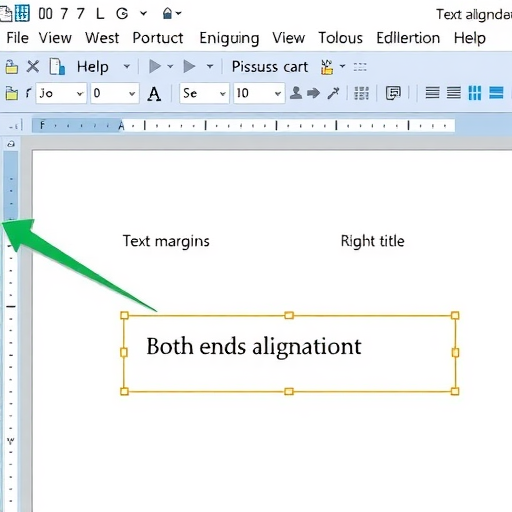The image size is (512, 512).
Task: Click the scissors cut icon
Action: [x=33, y=67]
